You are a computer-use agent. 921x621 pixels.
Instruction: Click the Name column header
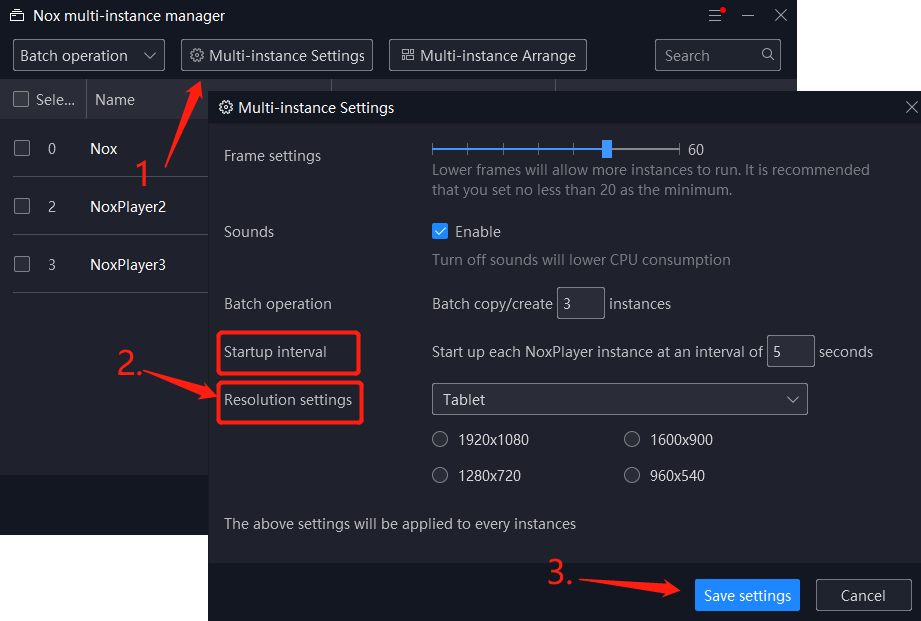click(115, 100)
